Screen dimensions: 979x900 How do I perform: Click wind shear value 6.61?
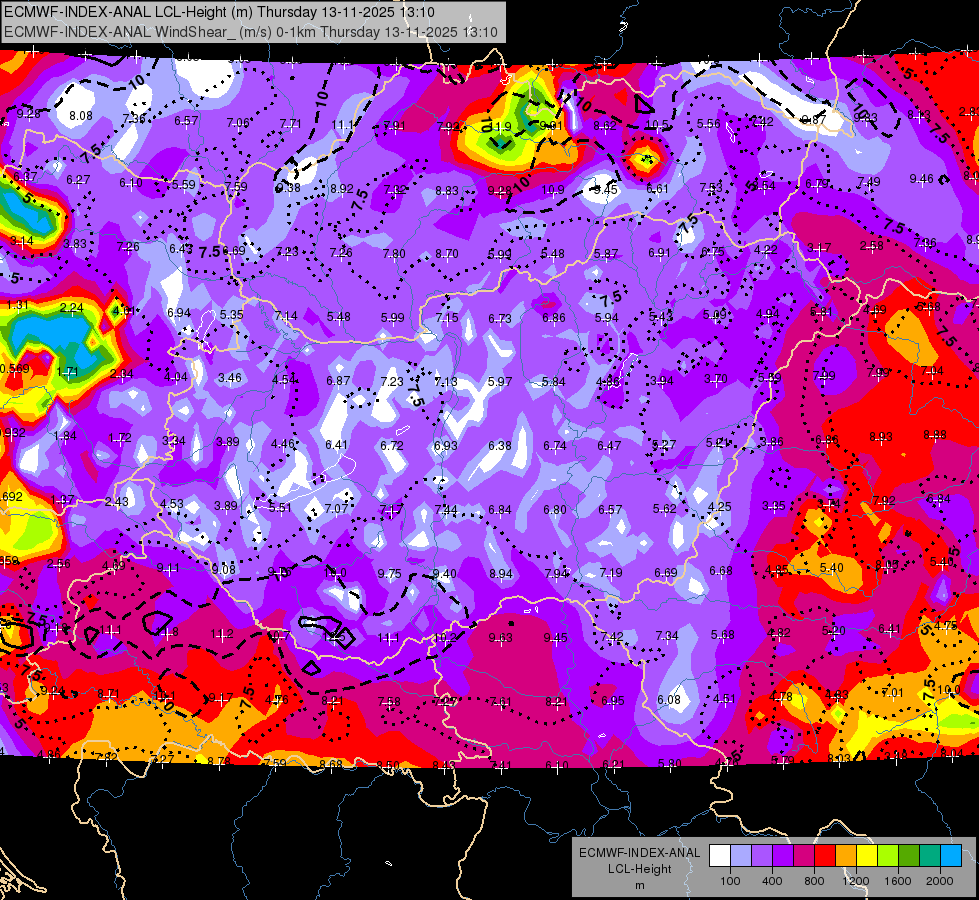[x=657, y=189]
